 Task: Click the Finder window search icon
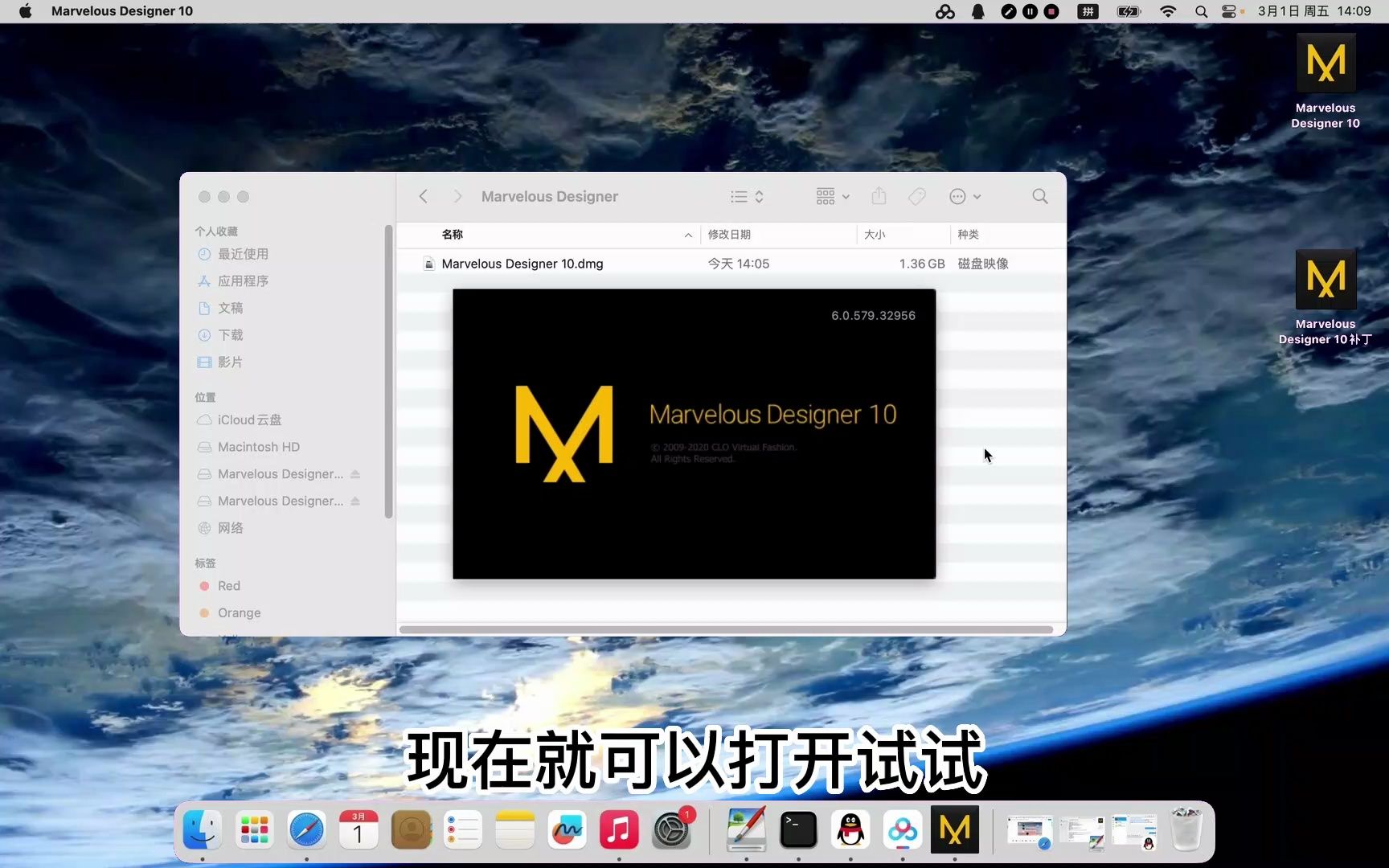1040,196
